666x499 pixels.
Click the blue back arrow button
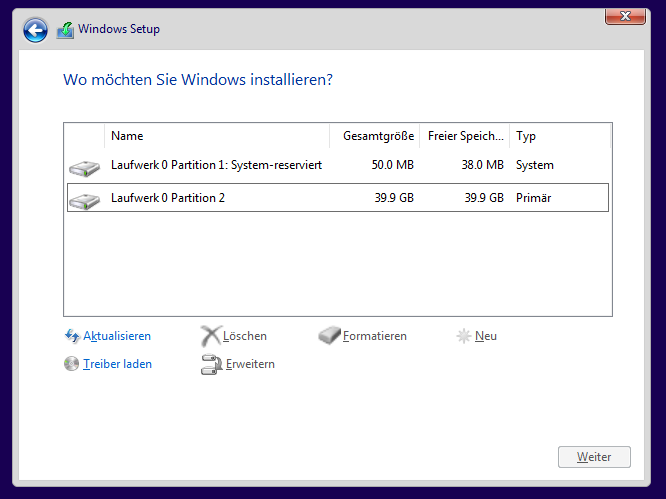coord(35,30)
